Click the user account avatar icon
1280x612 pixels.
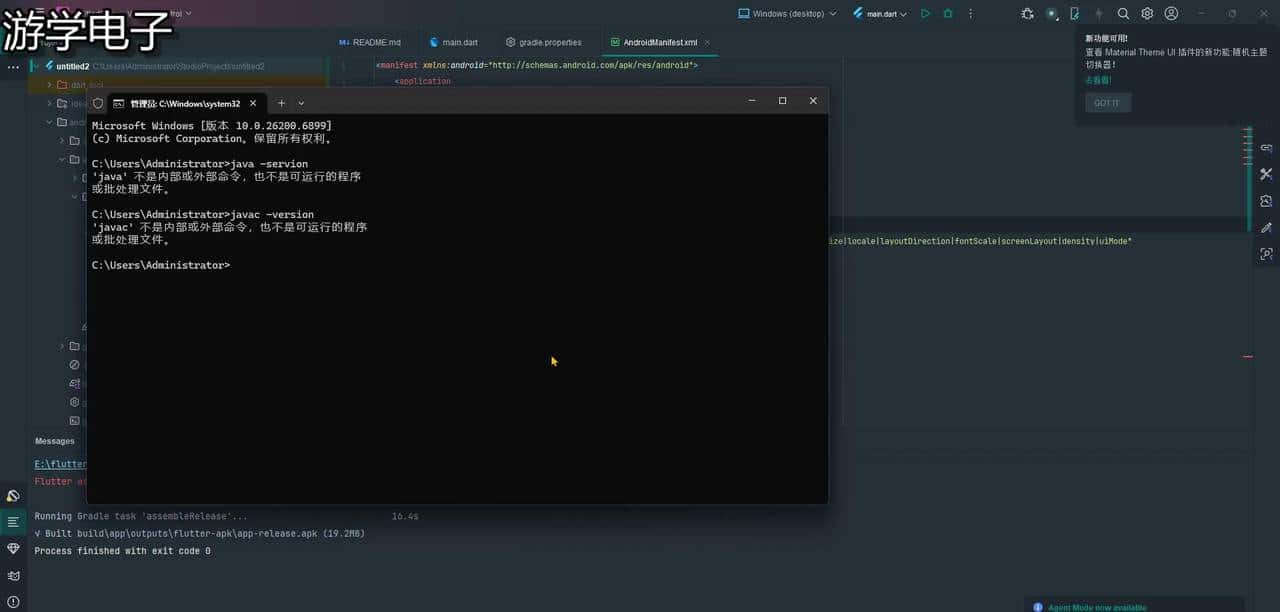1171,14
